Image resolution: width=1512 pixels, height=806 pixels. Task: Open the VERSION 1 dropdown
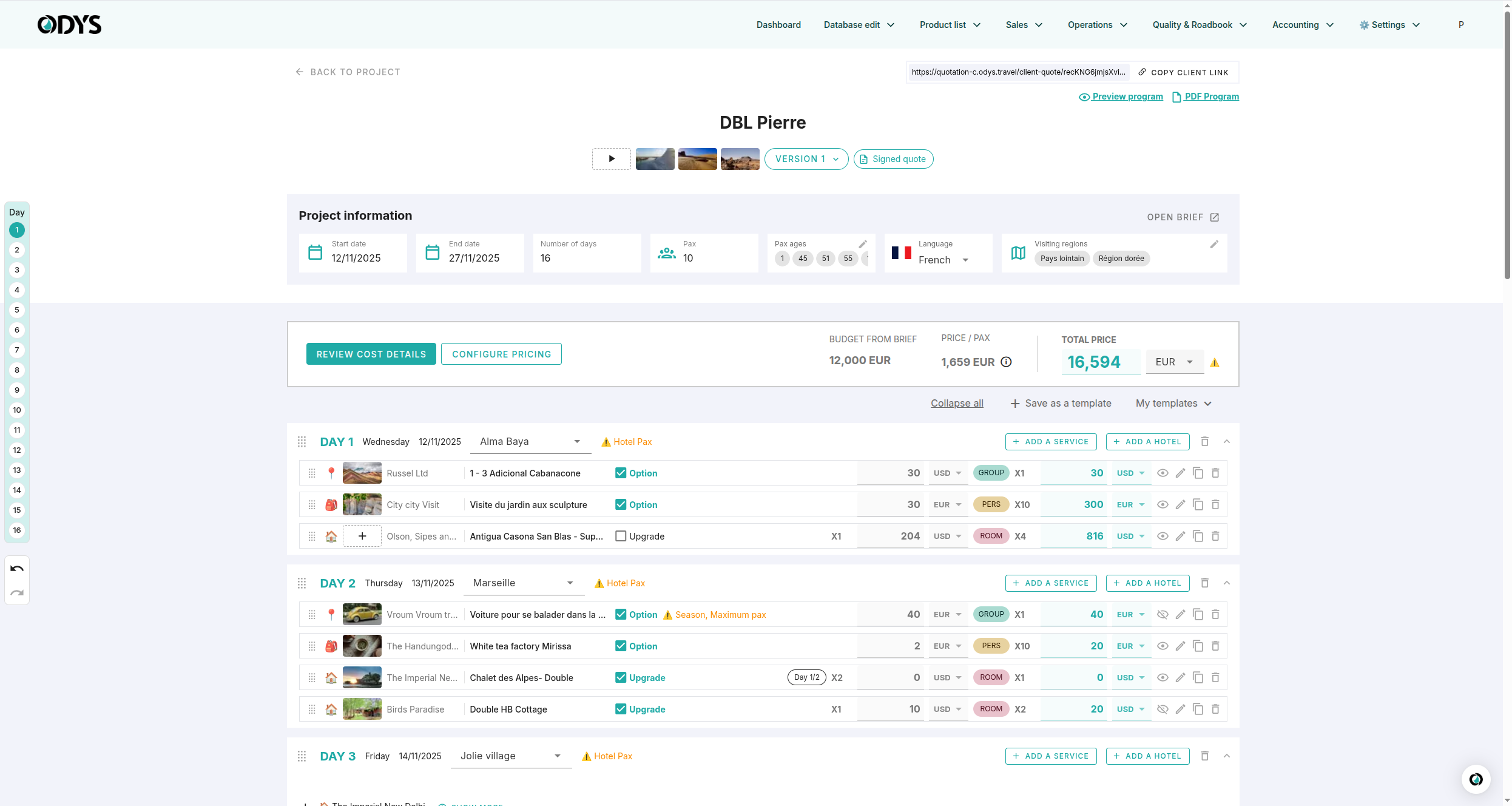tap(806, 159)
